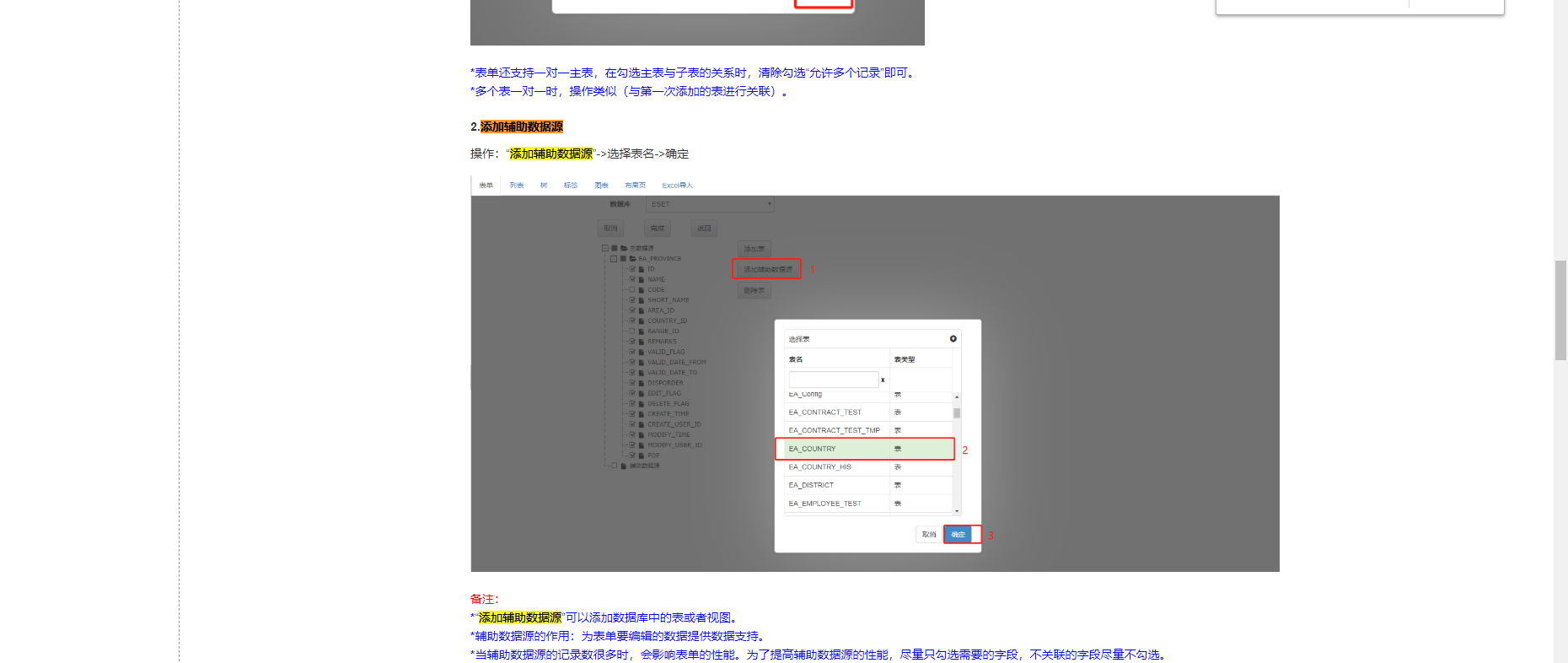
Task: Click the file icon beside REMARKS
Action: click(x=642, y=342)
